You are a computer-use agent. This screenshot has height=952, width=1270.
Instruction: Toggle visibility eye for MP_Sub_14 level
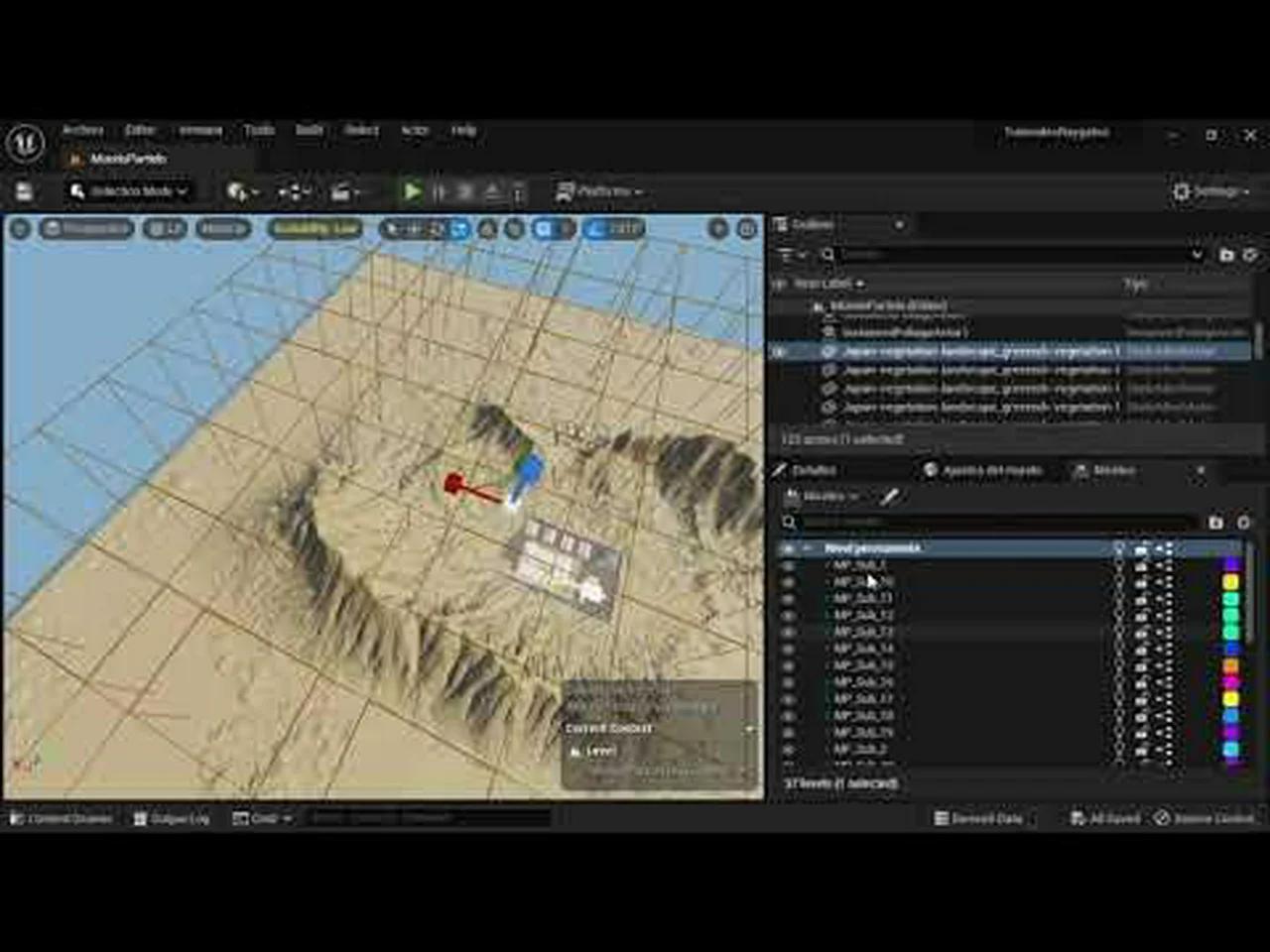(789, 649)
